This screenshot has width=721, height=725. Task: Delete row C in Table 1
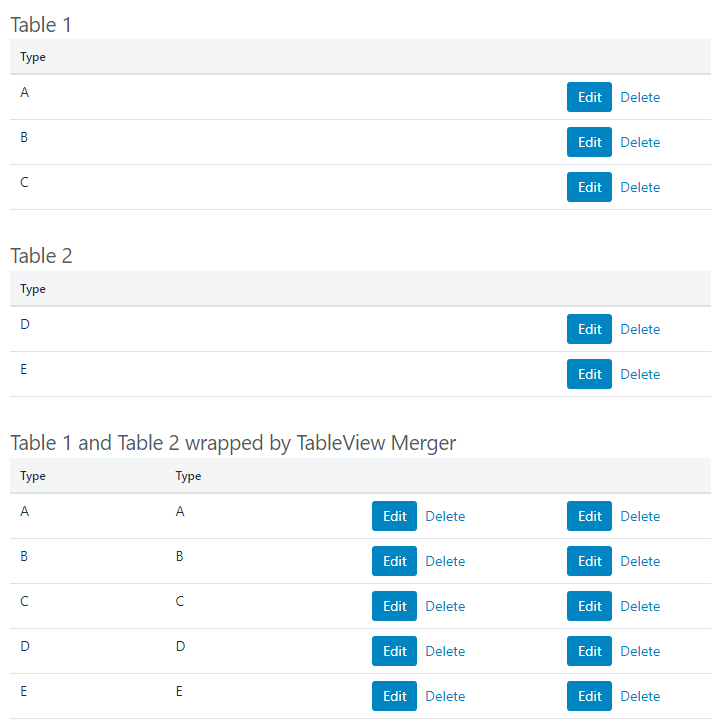640,187
